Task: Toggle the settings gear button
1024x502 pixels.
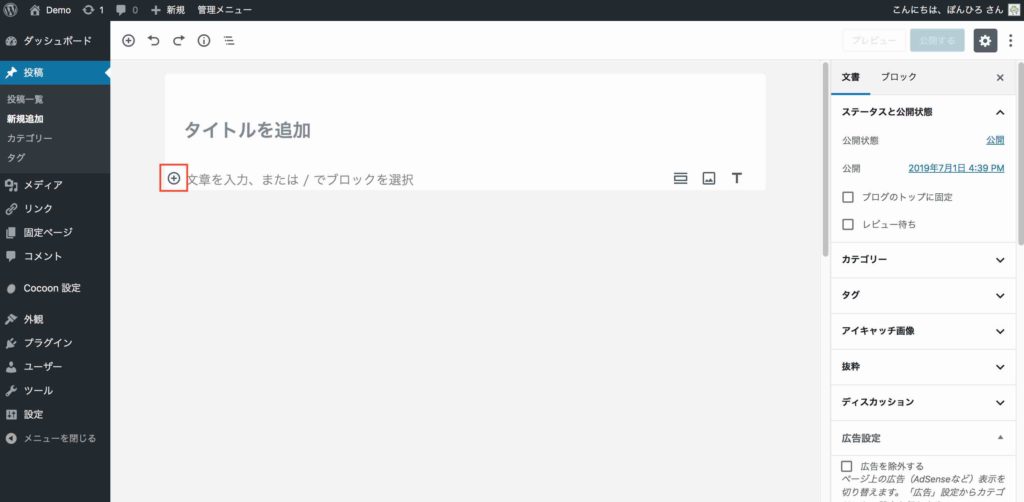Action: click(985, 40)
